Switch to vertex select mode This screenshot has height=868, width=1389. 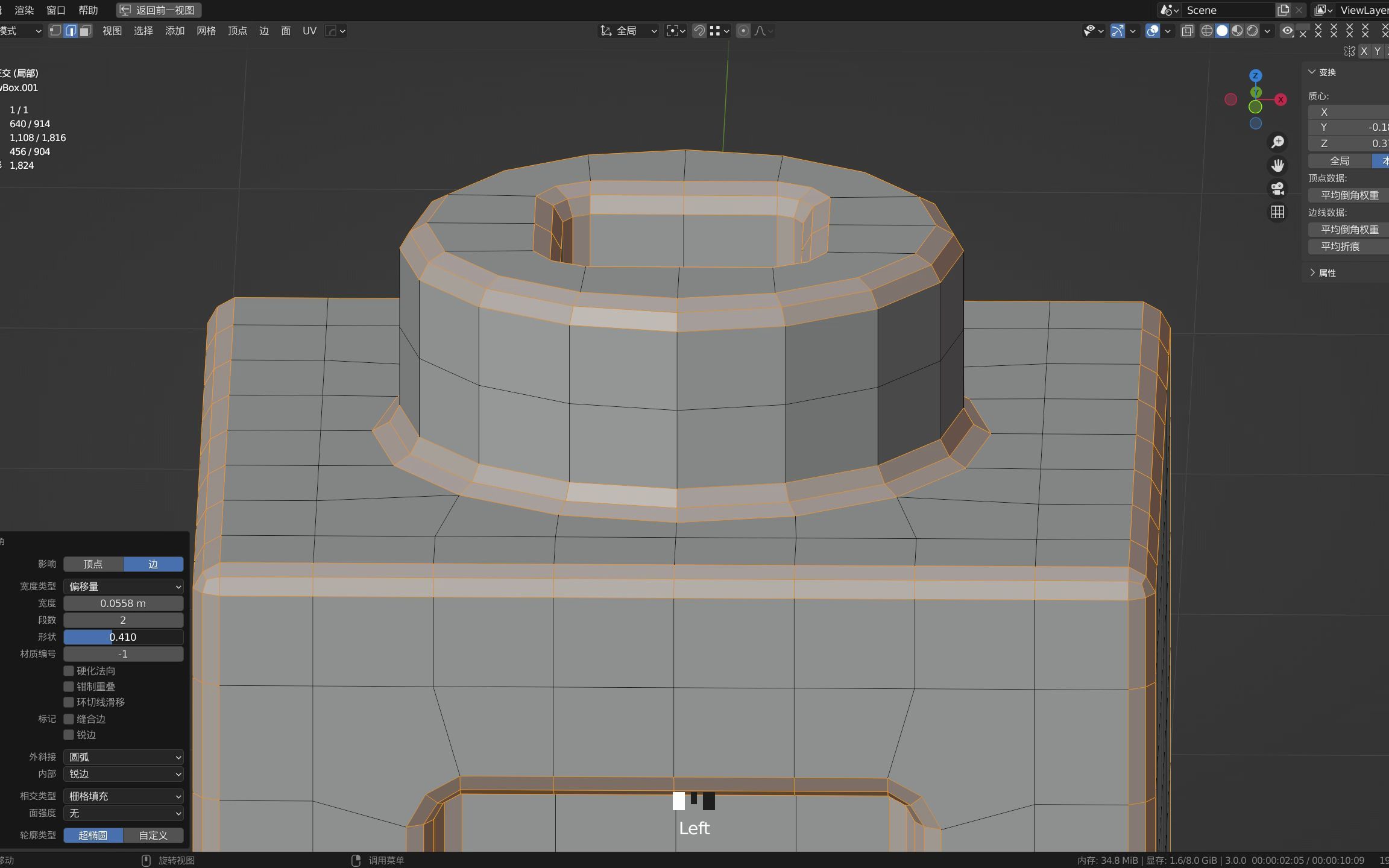[x=55, y=31]
